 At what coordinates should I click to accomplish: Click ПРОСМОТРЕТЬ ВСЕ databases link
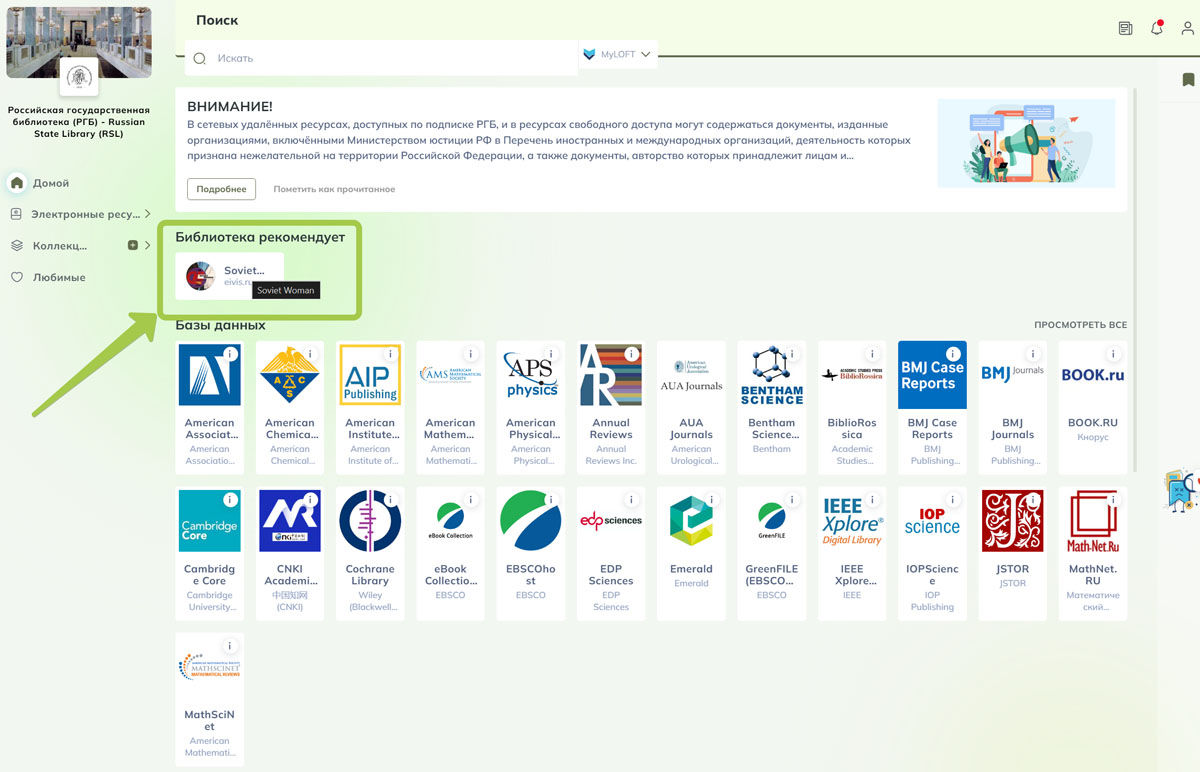click(x=1080, y=325)
